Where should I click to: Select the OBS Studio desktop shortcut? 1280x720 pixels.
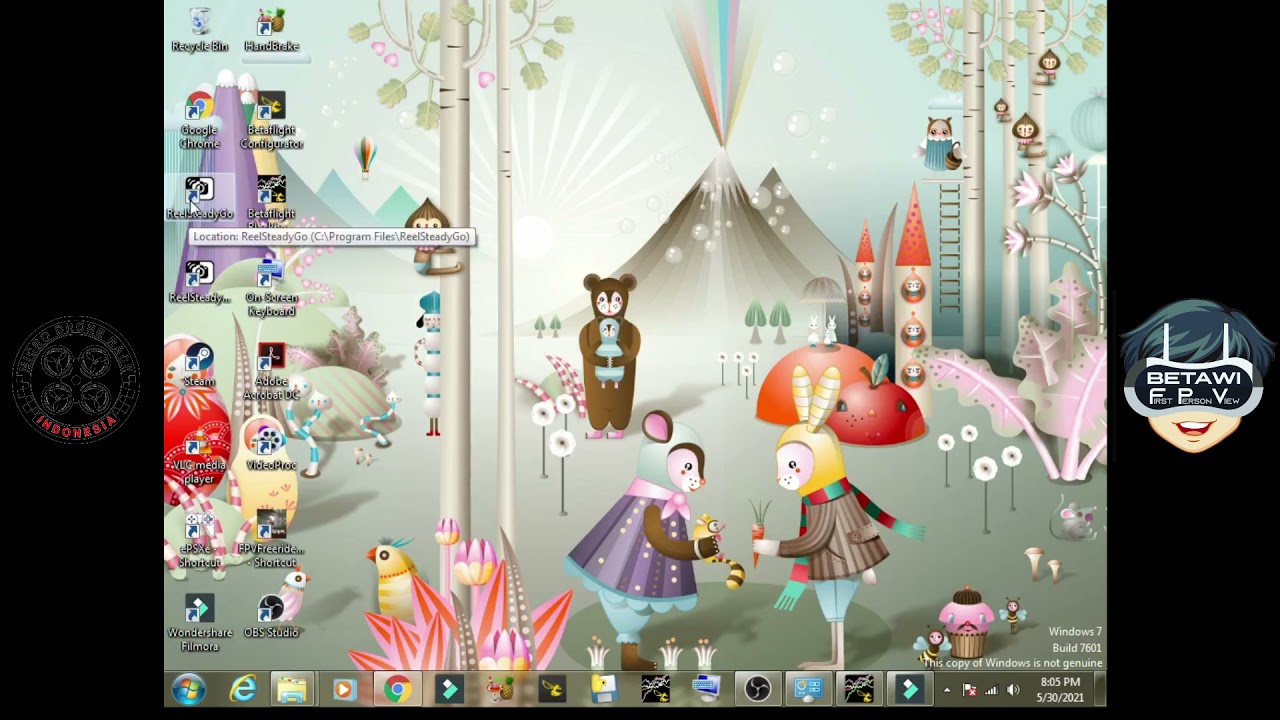pyautogui.click(x=271, y=618)
